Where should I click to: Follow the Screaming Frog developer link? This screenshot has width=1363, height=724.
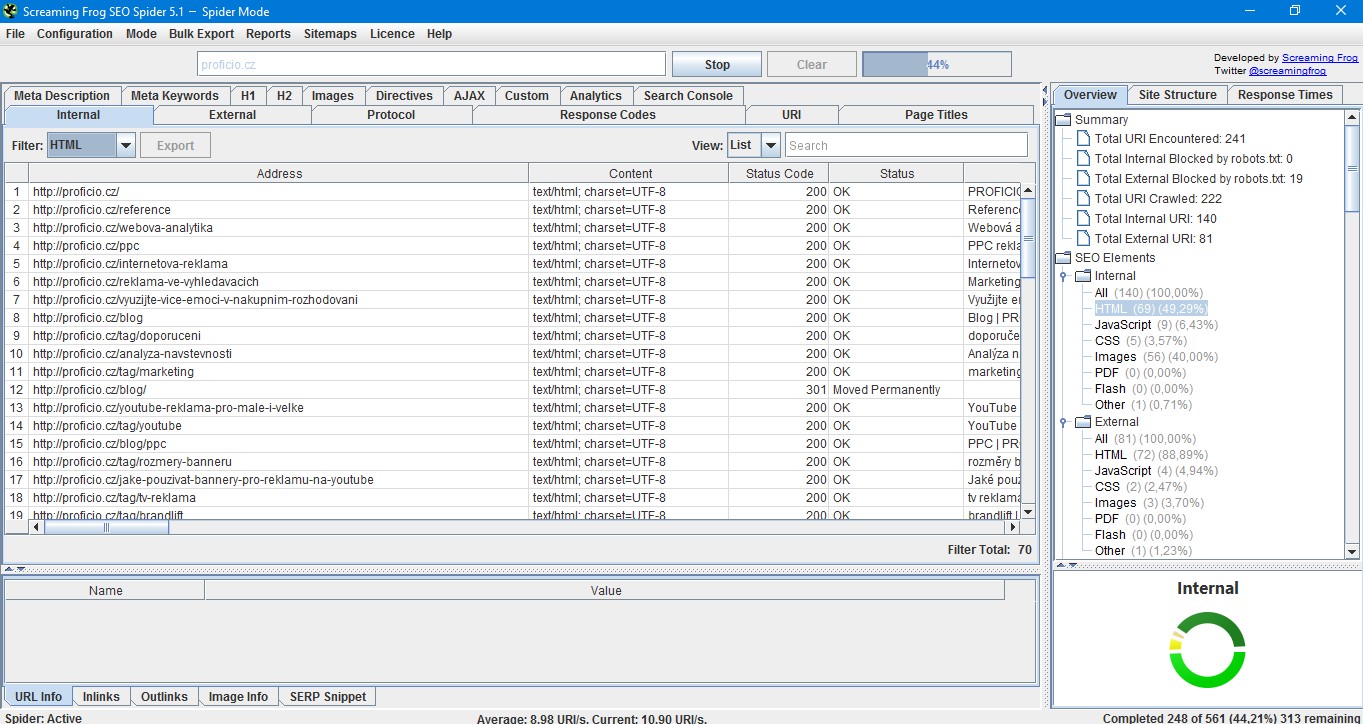coord(1320,58)
